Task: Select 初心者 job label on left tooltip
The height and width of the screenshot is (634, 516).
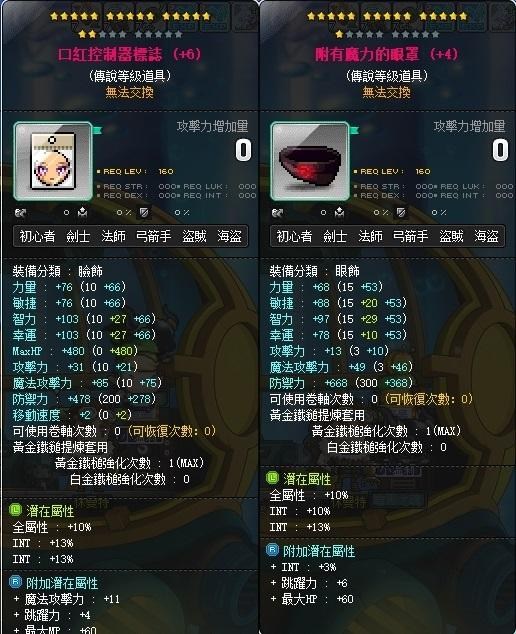Action: (x=37, y=236)
